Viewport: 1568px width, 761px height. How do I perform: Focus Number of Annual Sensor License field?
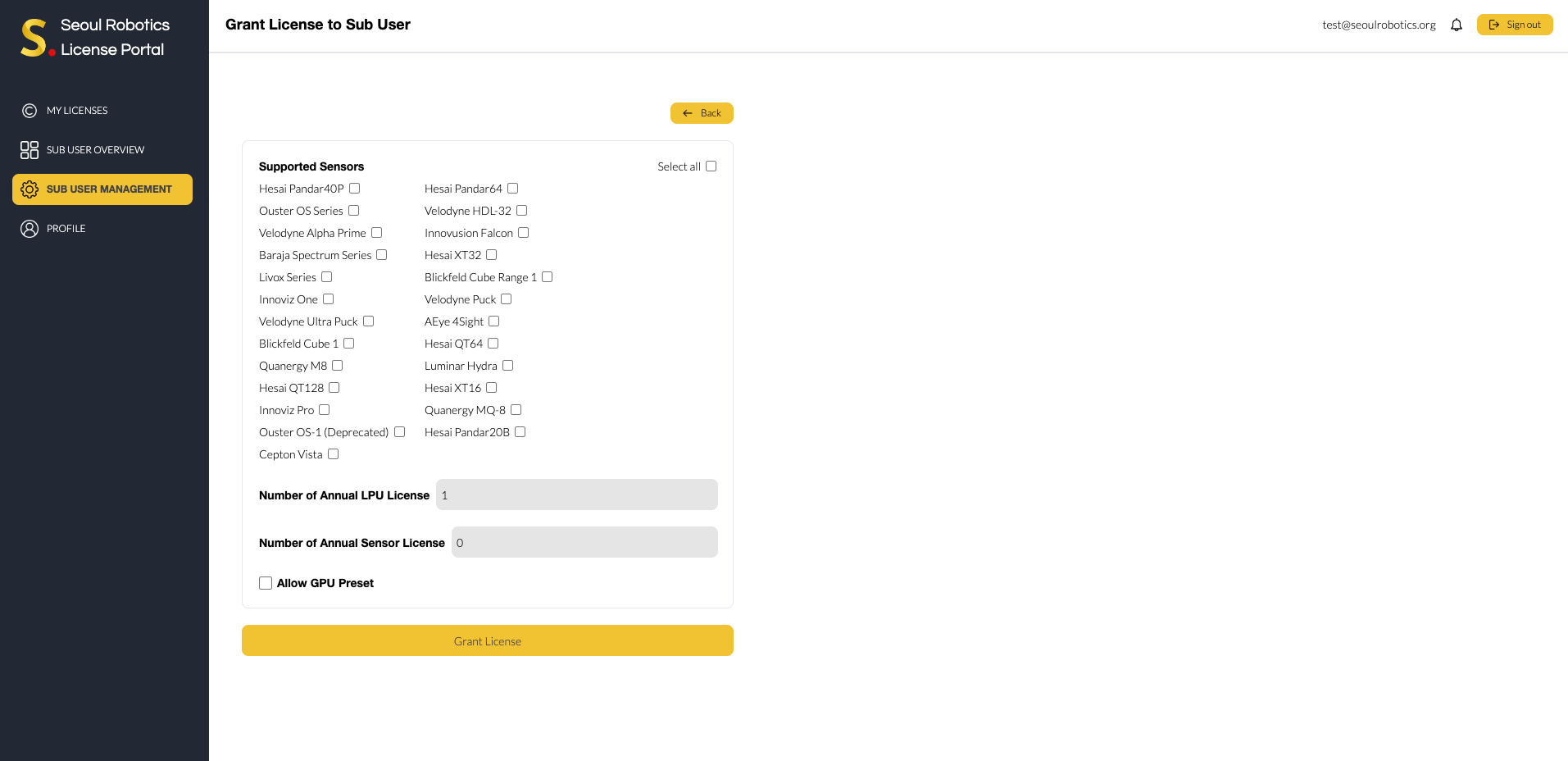coord(584,542)
